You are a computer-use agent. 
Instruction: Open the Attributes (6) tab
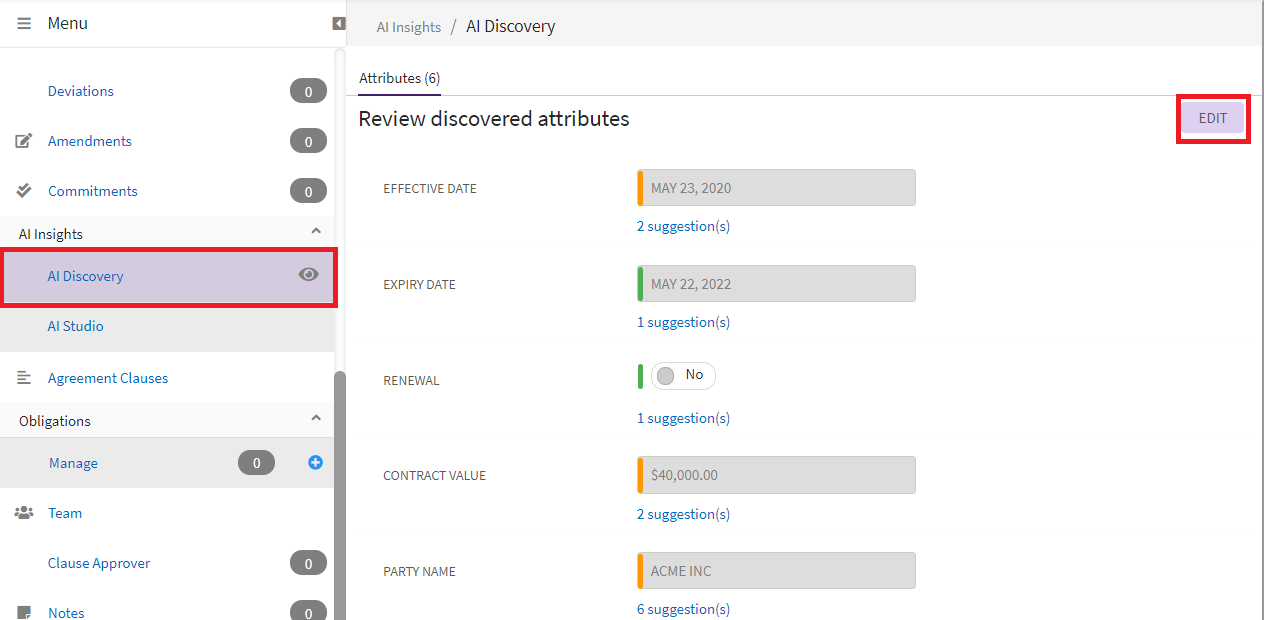click(x=399, y=78)
